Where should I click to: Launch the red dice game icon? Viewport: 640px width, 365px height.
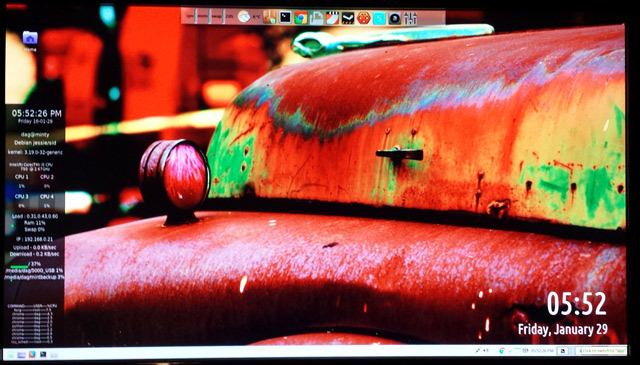[x=363, y=18]
